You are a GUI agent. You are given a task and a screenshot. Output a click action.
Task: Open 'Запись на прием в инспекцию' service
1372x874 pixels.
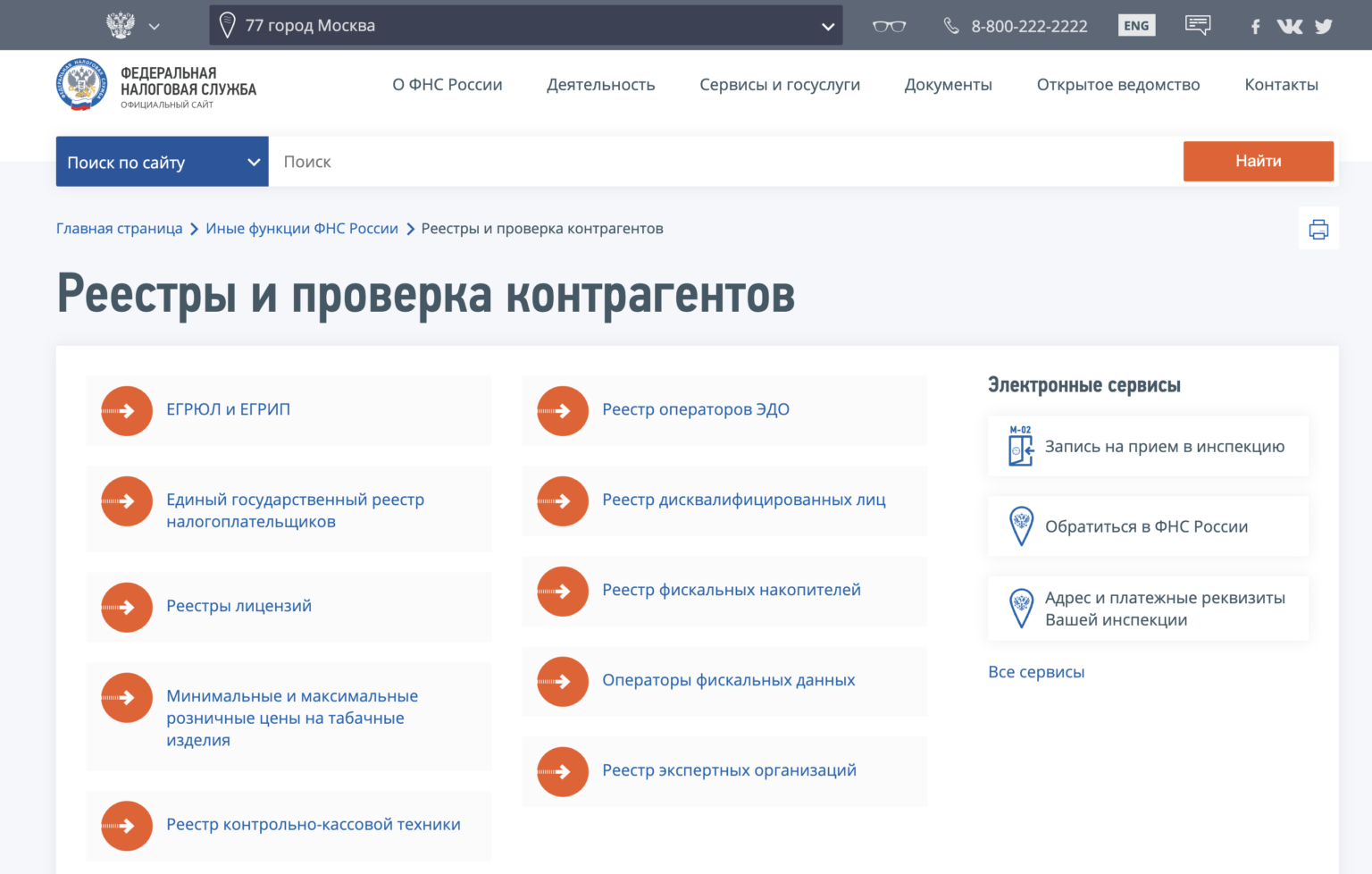[x=1149, y=446]
